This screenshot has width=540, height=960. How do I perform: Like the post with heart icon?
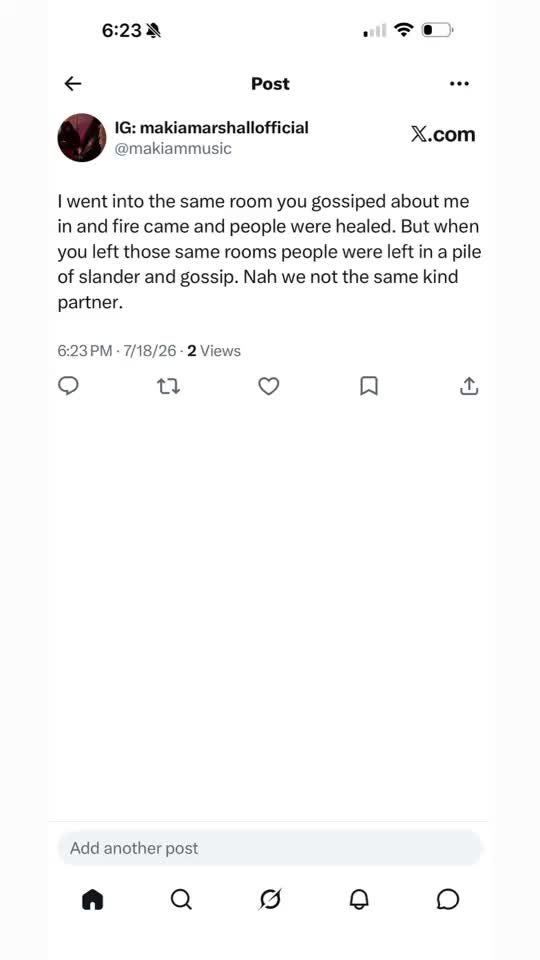point(268,386)
